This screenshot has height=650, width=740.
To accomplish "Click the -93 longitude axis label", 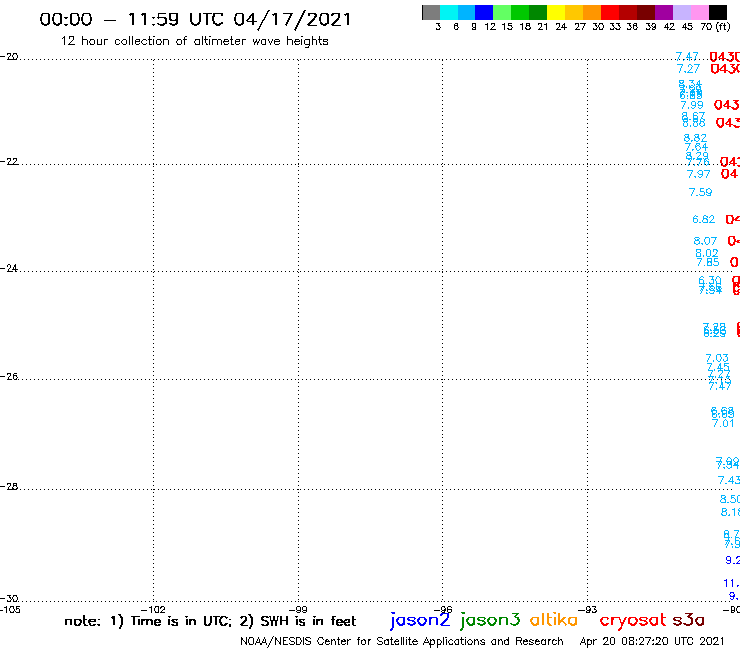I will tap(588, 609).
